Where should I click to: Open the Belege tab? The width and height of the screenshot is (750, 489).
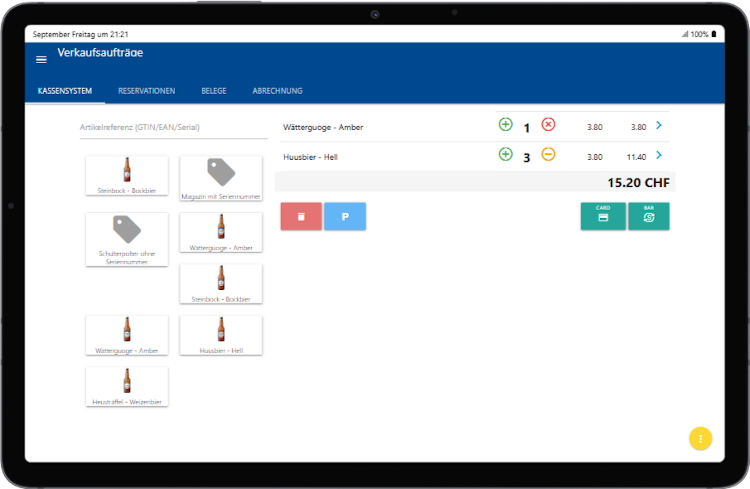(213, 91)
